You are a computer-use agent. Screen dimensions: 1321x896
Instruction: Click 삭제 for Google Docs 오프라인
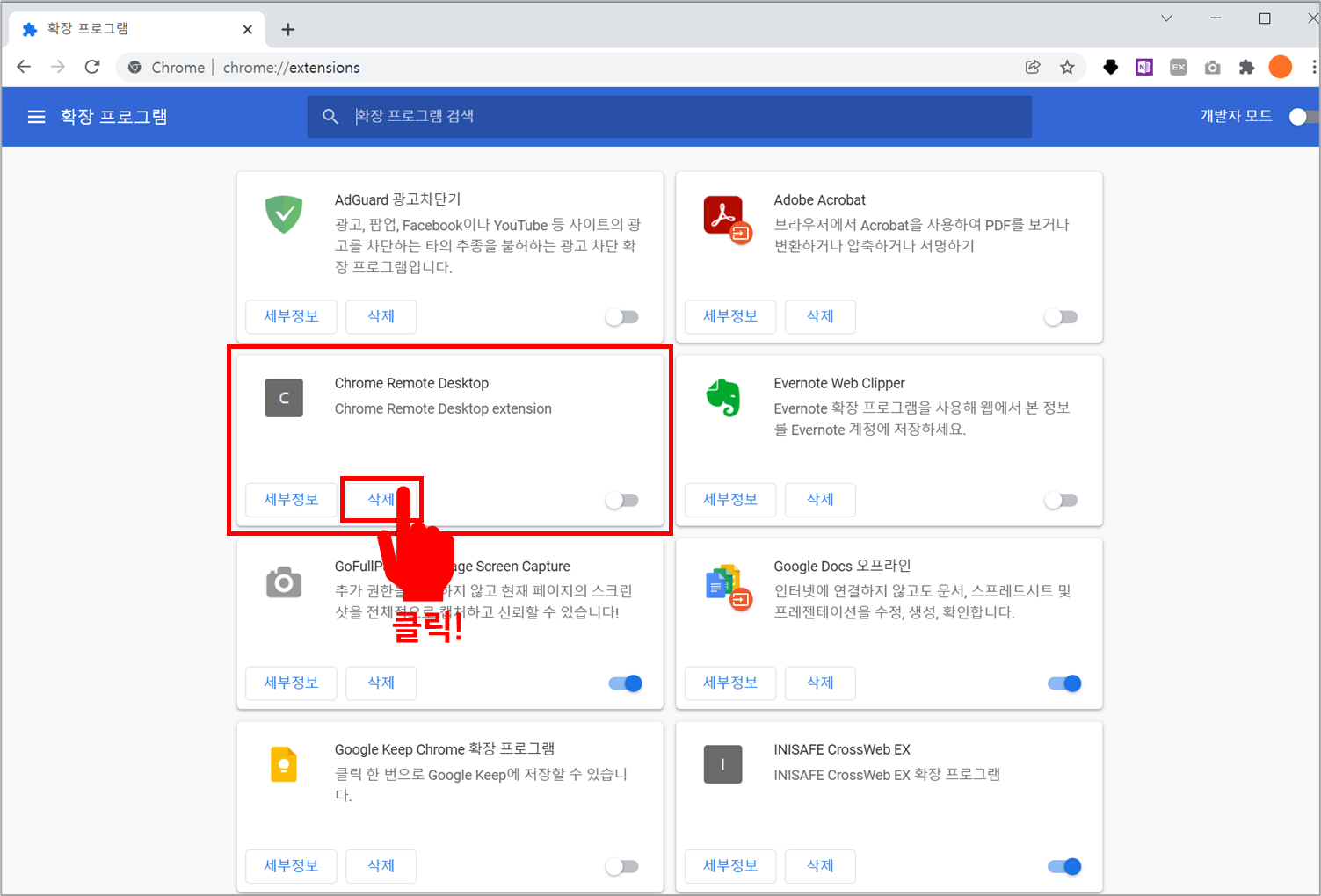pyautogui.click(x=820, y=683)
